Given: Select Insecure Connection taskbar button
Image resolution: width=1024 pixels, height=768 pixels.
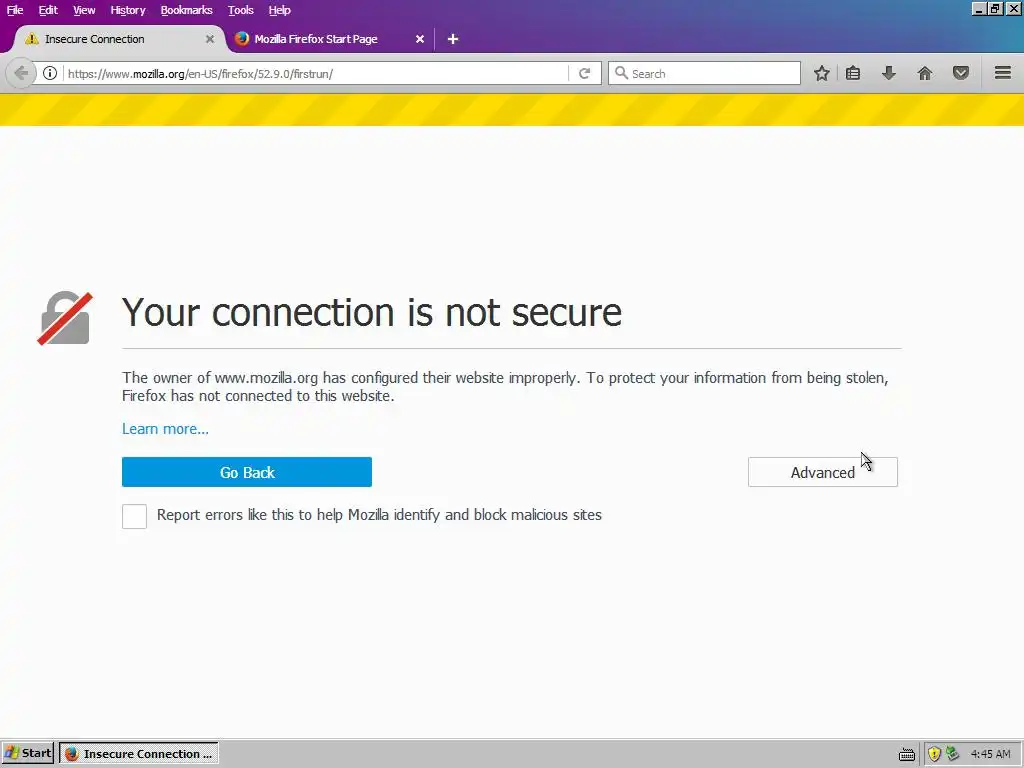Looking at the screenshot, I should [139, 754].
